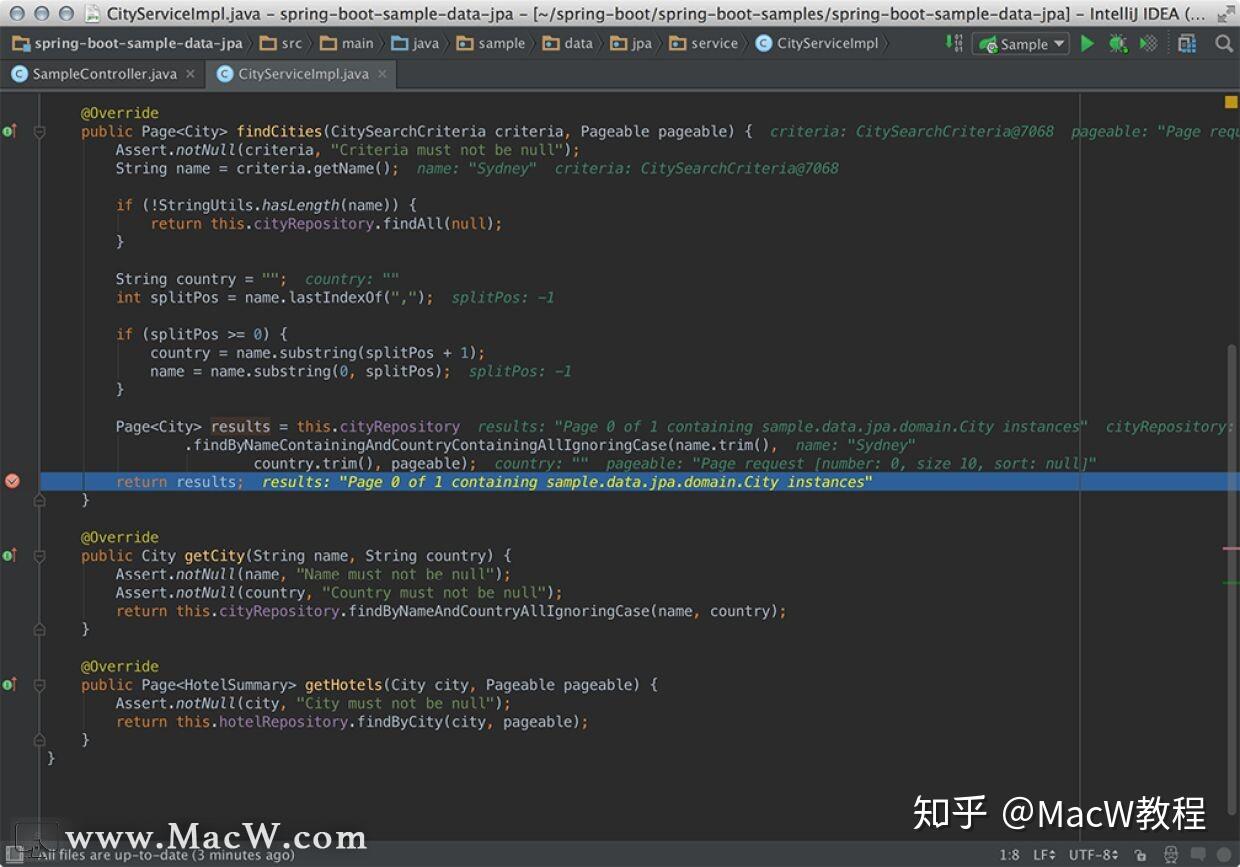
Task: Collapse the getHotels method using its fold marker
Action: (x=40, y=684)
